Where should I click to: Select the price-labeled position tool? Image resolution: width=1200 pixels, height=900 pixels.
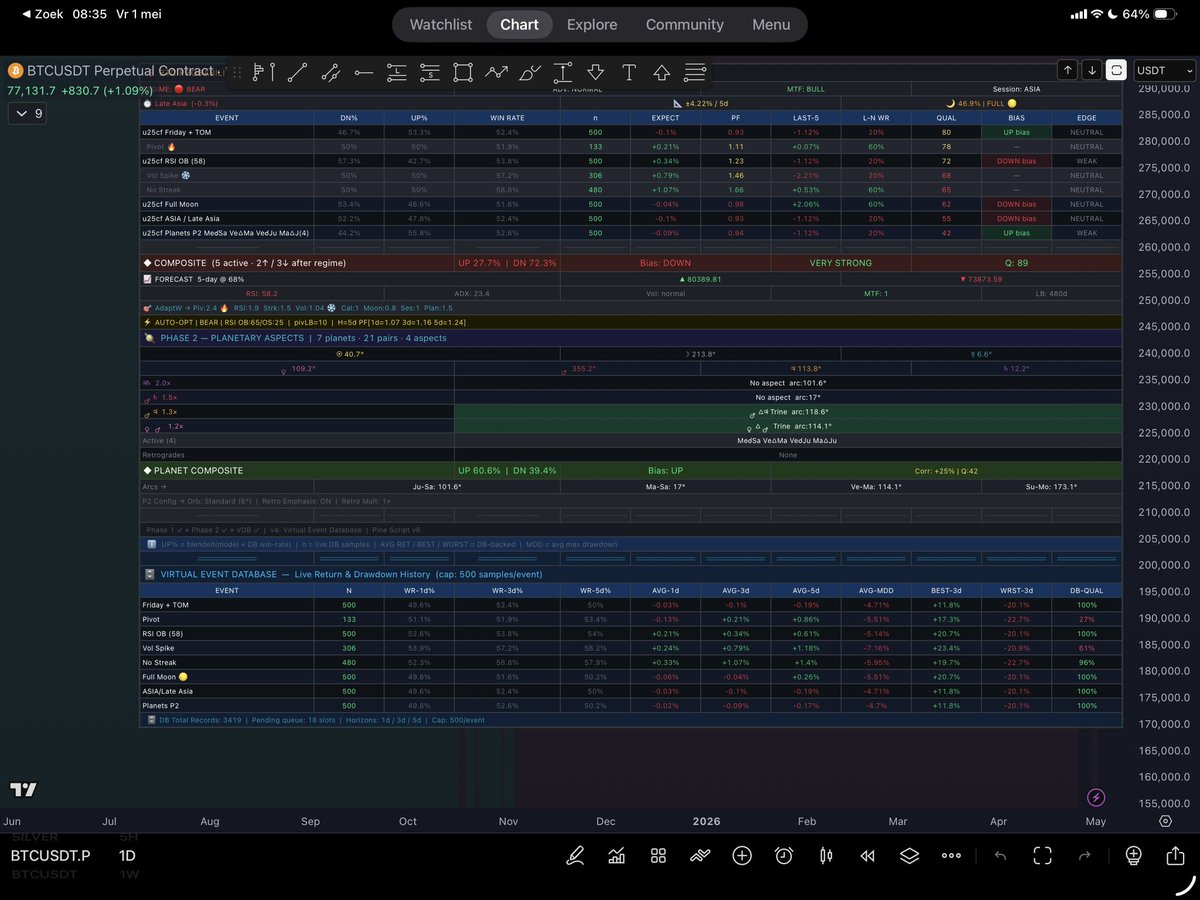coord(430,72)
